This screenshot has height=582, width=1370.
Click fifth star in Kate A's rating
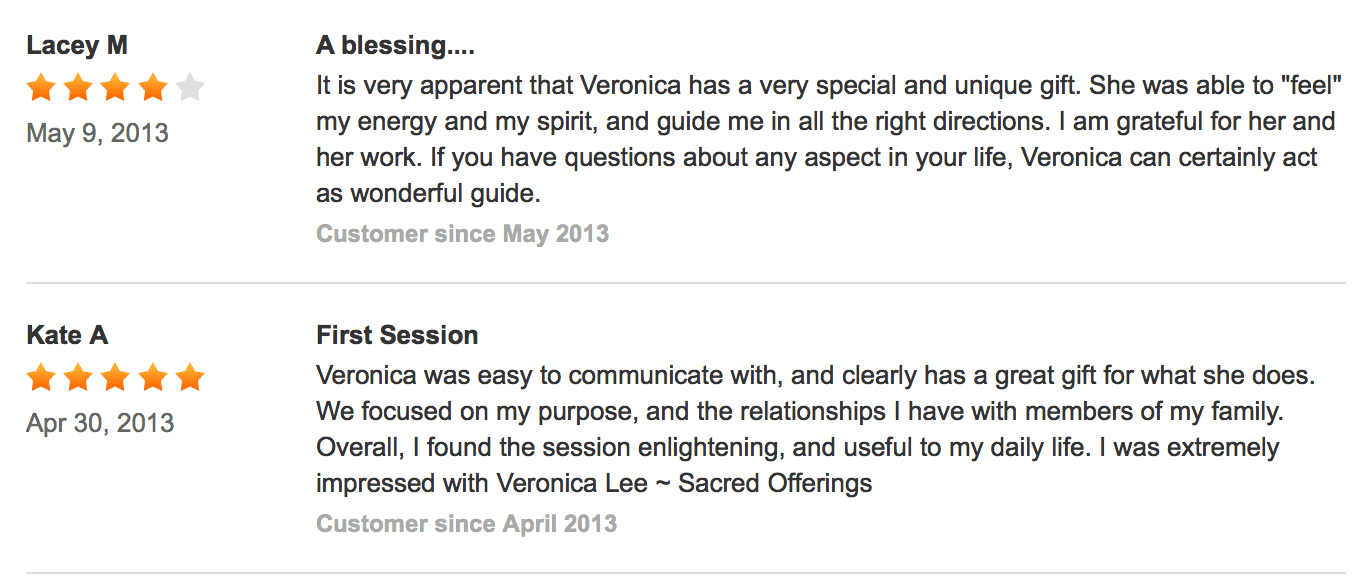(x=189, y=378)
